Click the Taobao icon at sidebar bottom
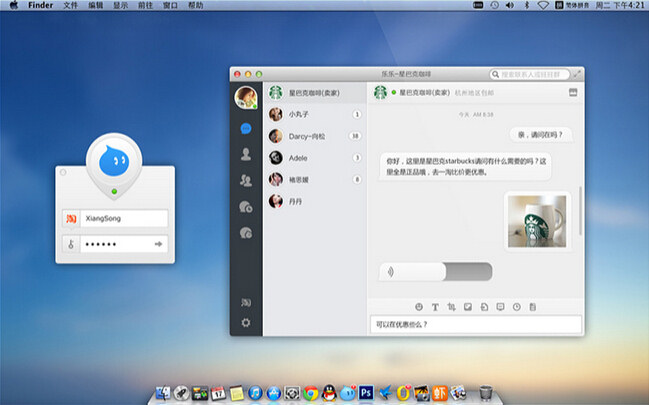This screenshot has width=649, height=405. coord(246,303)
